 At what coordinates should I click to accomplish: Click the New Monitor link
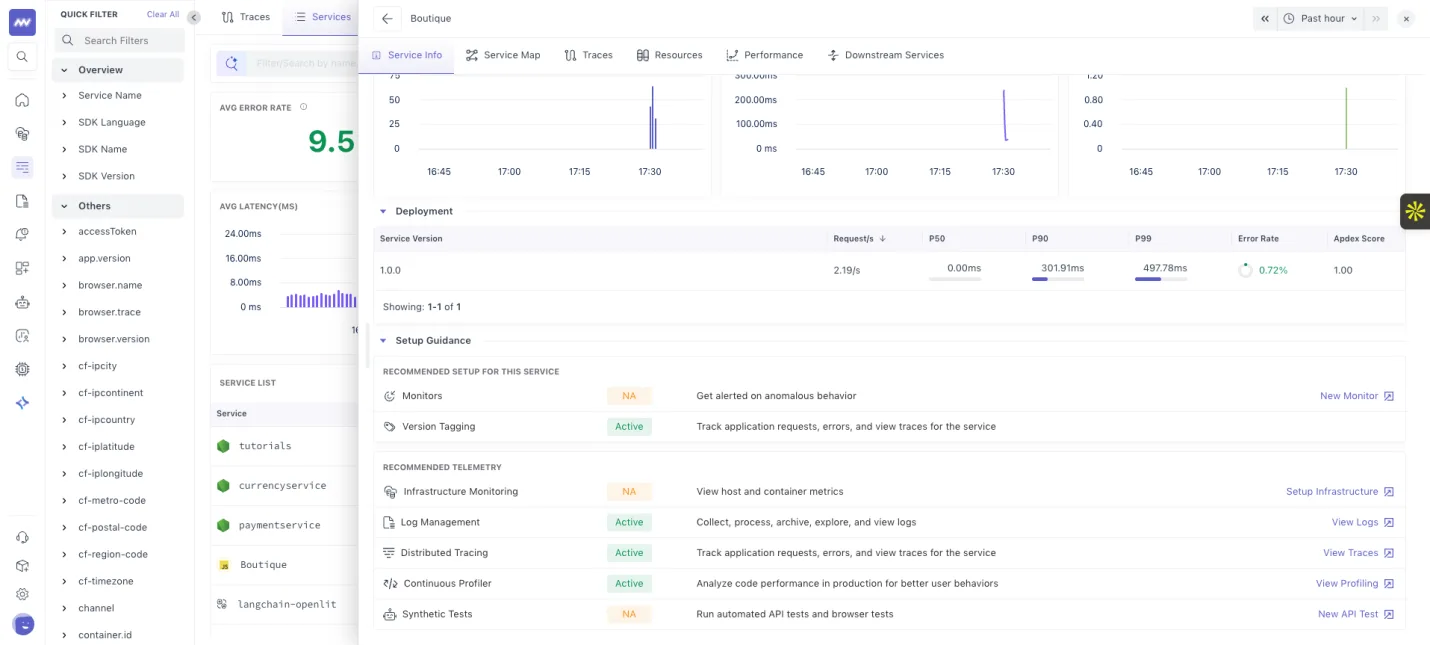click(1357, 396)
